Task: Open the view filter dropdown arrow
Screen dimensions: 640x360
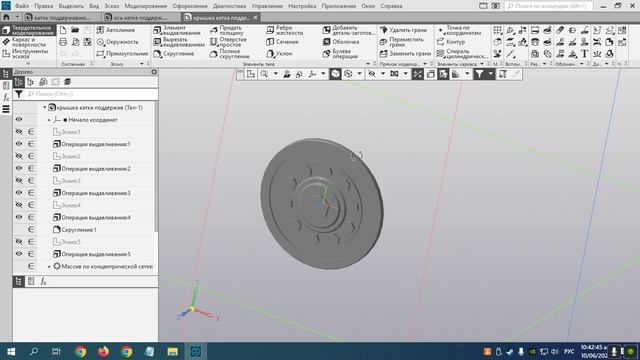Action: 491,74
